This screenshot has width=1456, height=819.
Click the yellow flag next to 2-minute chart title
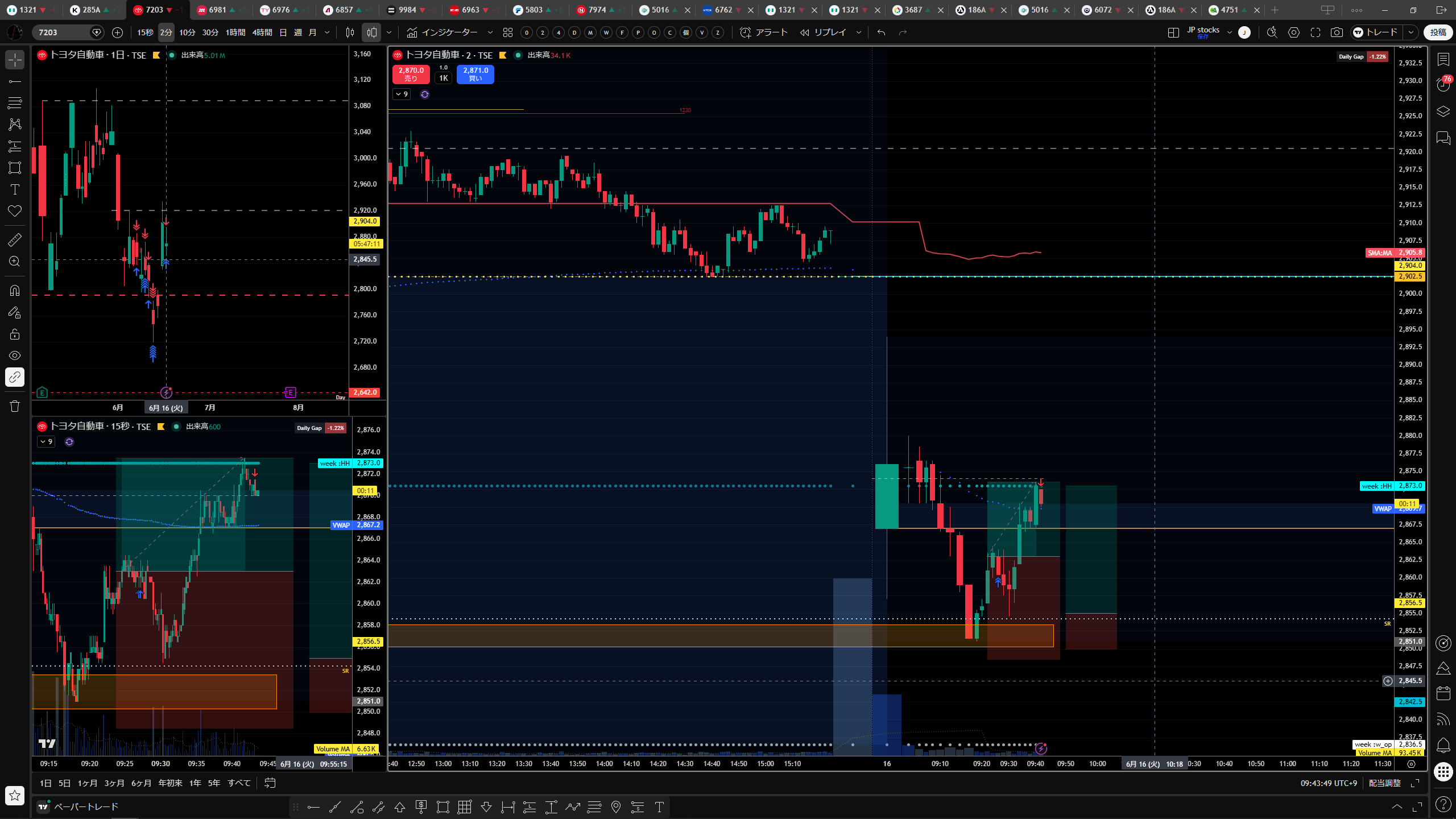coord(502,55)
